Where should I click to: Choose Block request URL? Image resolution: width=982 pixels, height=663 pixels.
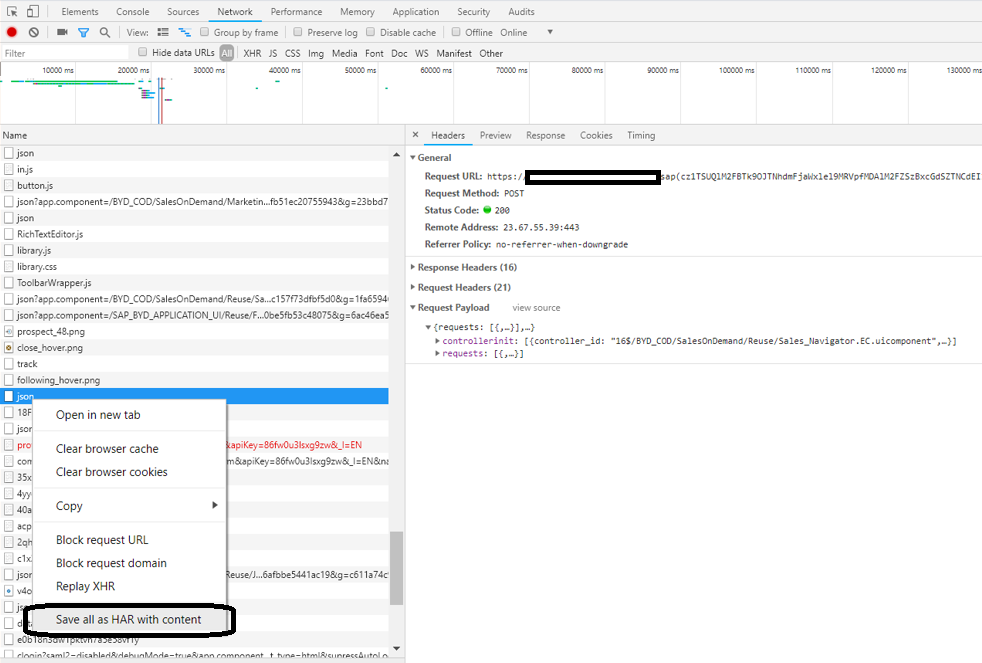click(129, 540)
